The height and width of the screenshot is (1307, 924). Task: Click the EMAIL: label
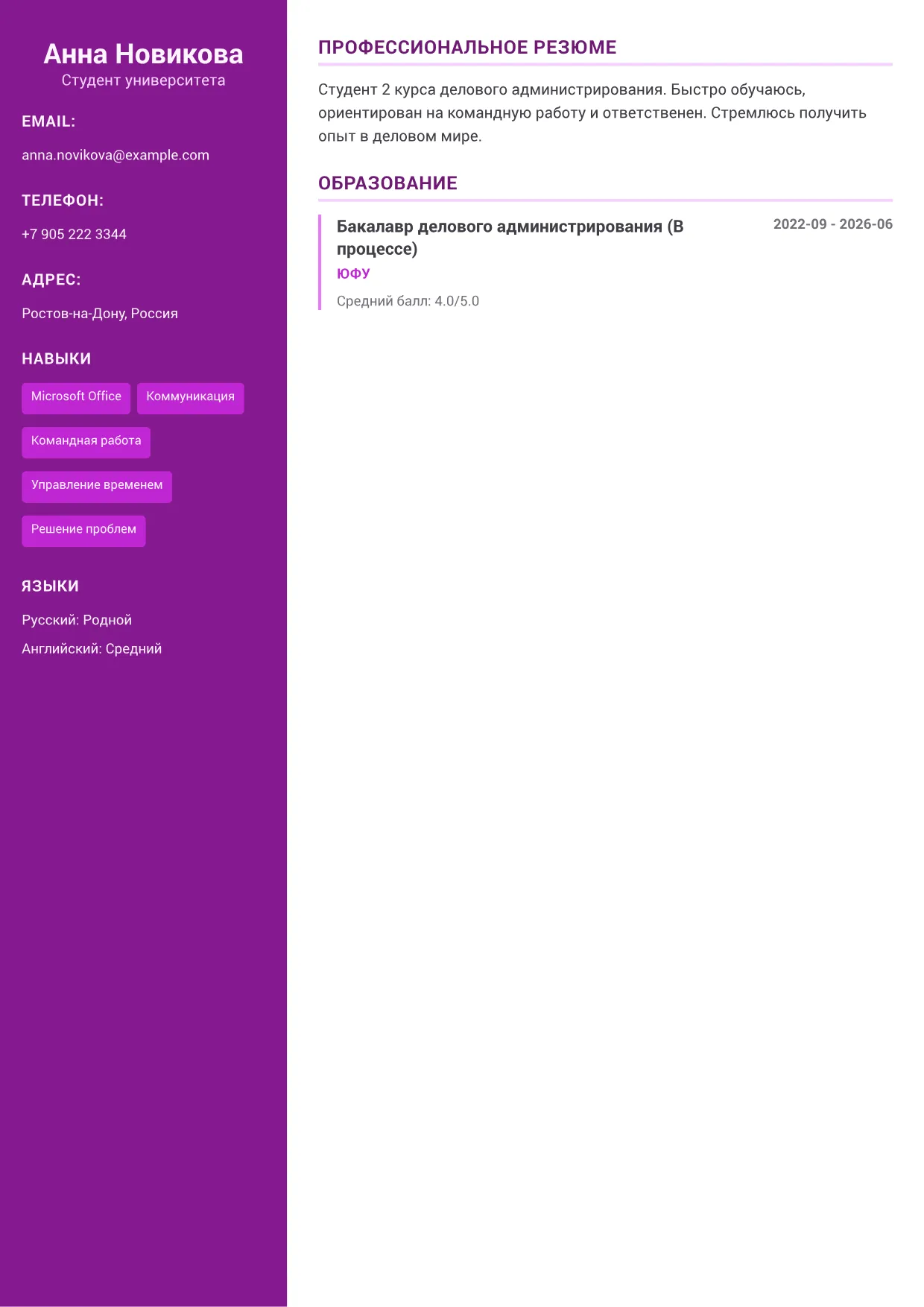tap(48, 121)
